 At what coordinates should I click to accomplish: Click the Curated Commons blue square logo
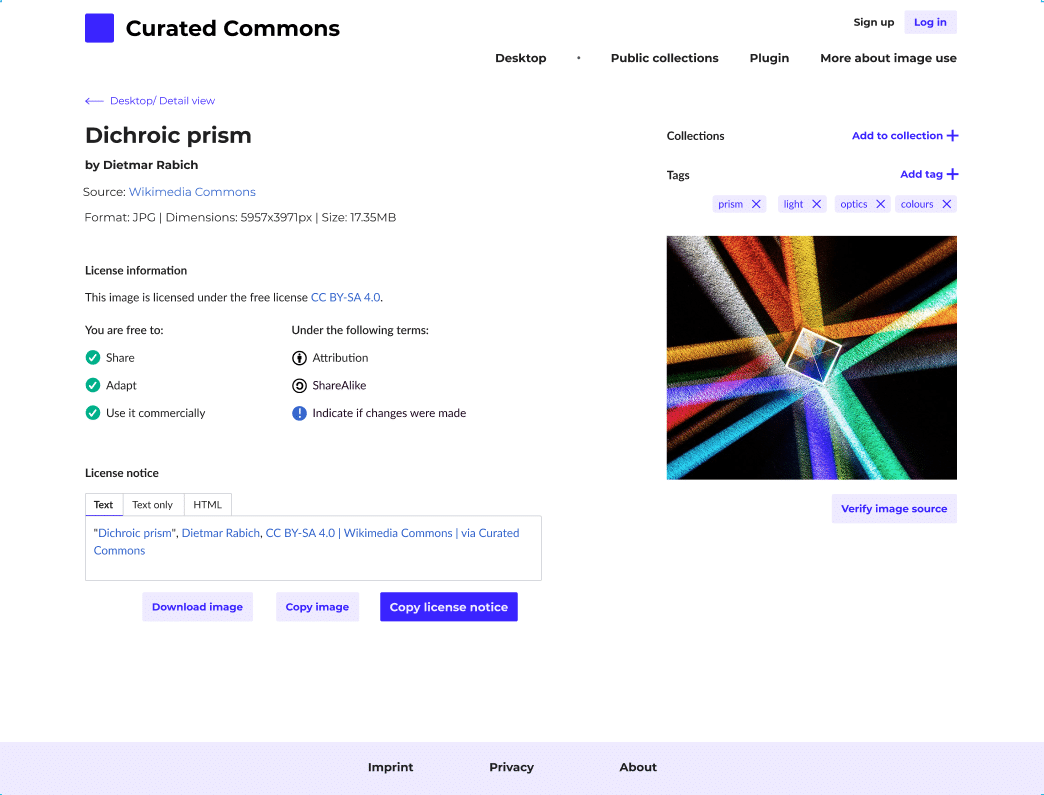99,28
